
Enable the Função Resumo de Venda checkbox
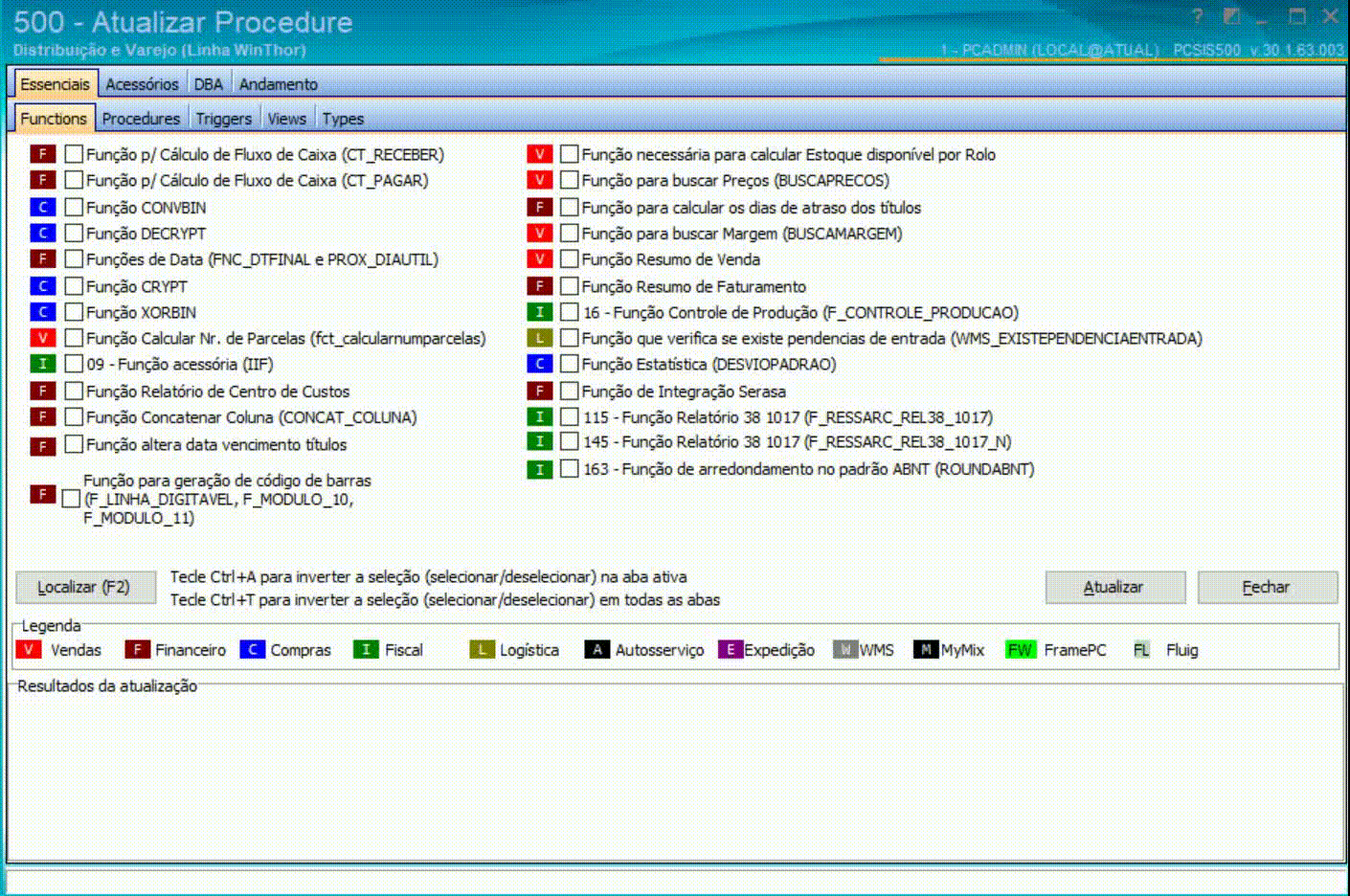[570, 258]
